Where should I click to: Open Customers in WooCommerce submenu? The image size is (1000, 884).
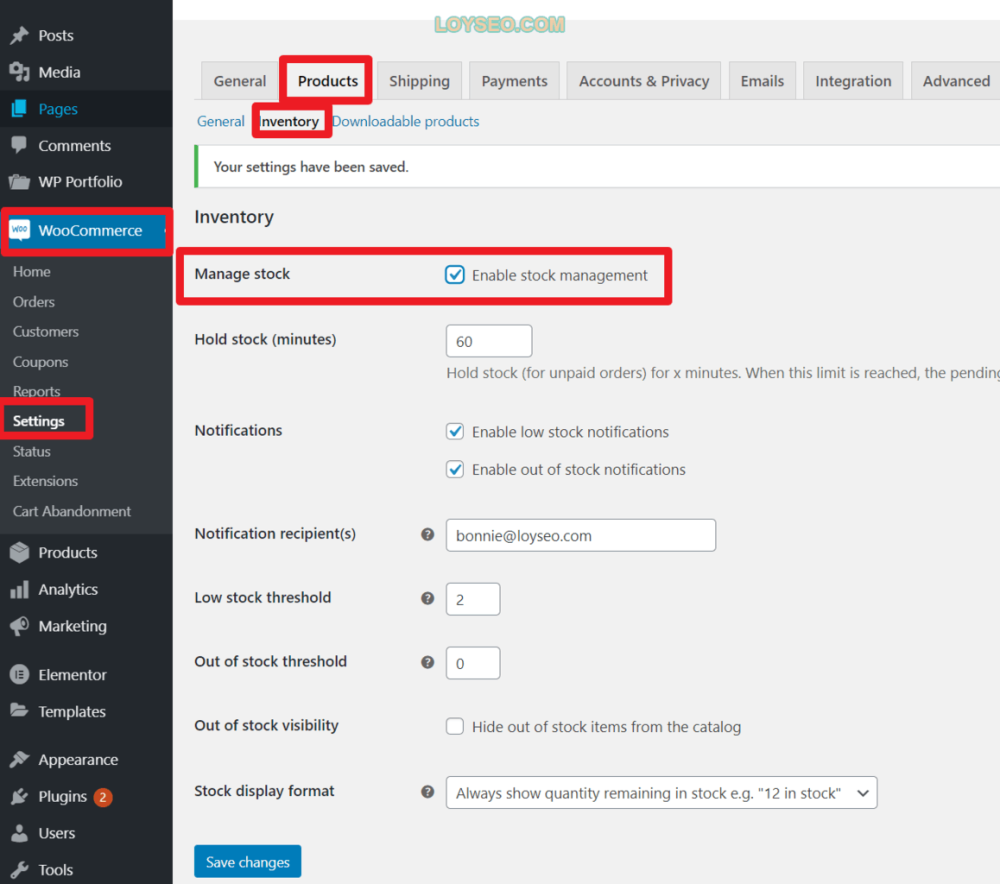pos(46,332)
